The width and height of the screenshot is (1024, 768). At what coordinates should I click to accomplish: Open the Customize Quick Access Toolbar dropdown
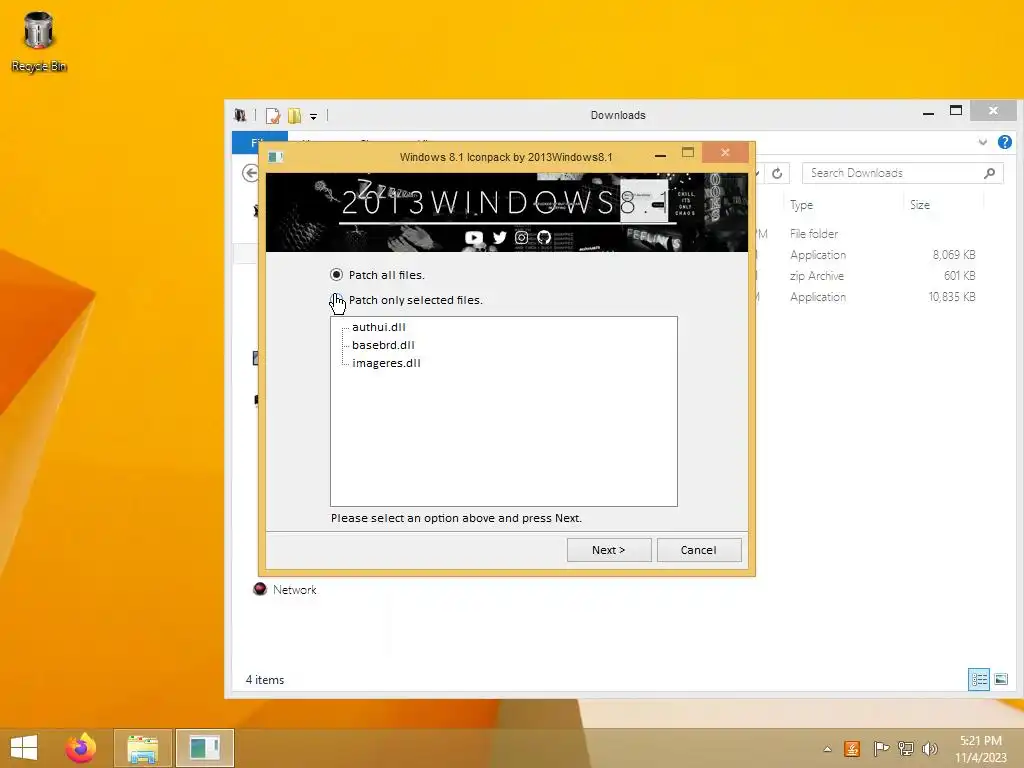pos(313,116)
